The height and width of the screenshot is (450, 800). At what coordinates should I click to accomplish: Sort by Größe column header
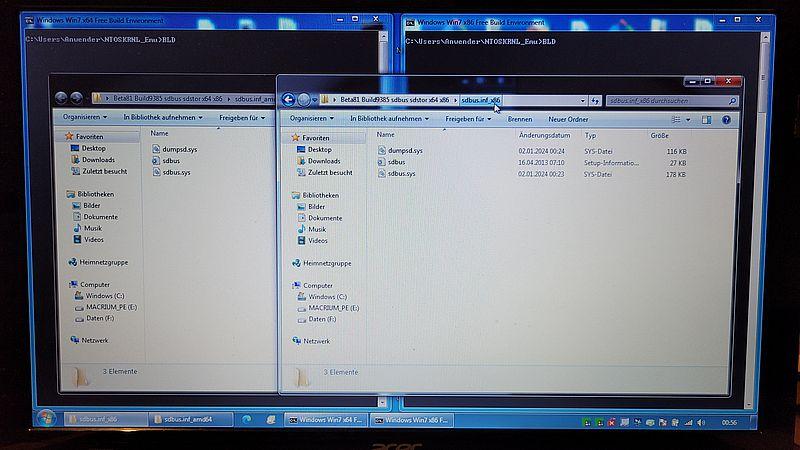click(x=659, y=136)
